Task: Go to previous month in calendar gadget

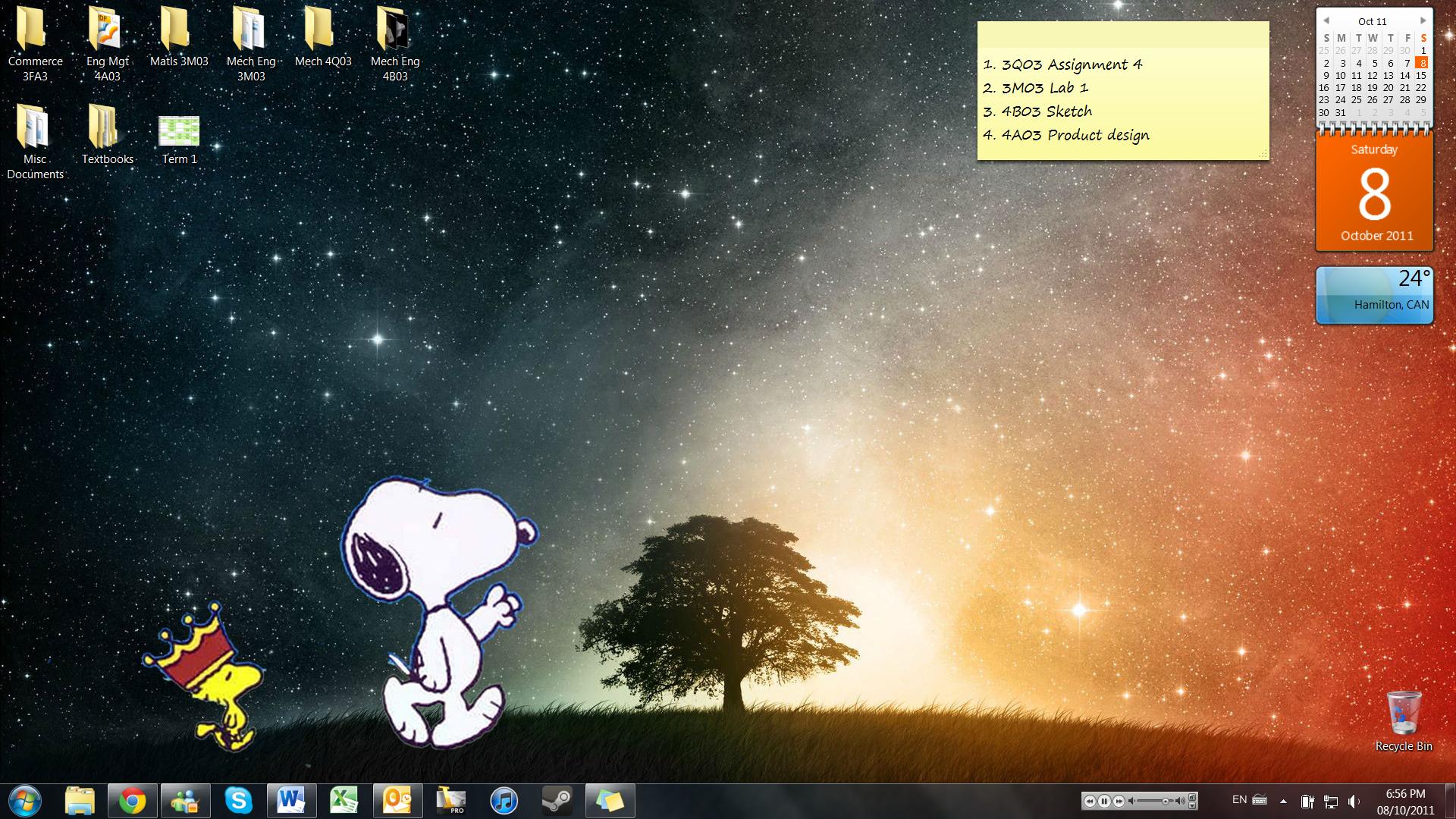Action: click(1326, 21)
